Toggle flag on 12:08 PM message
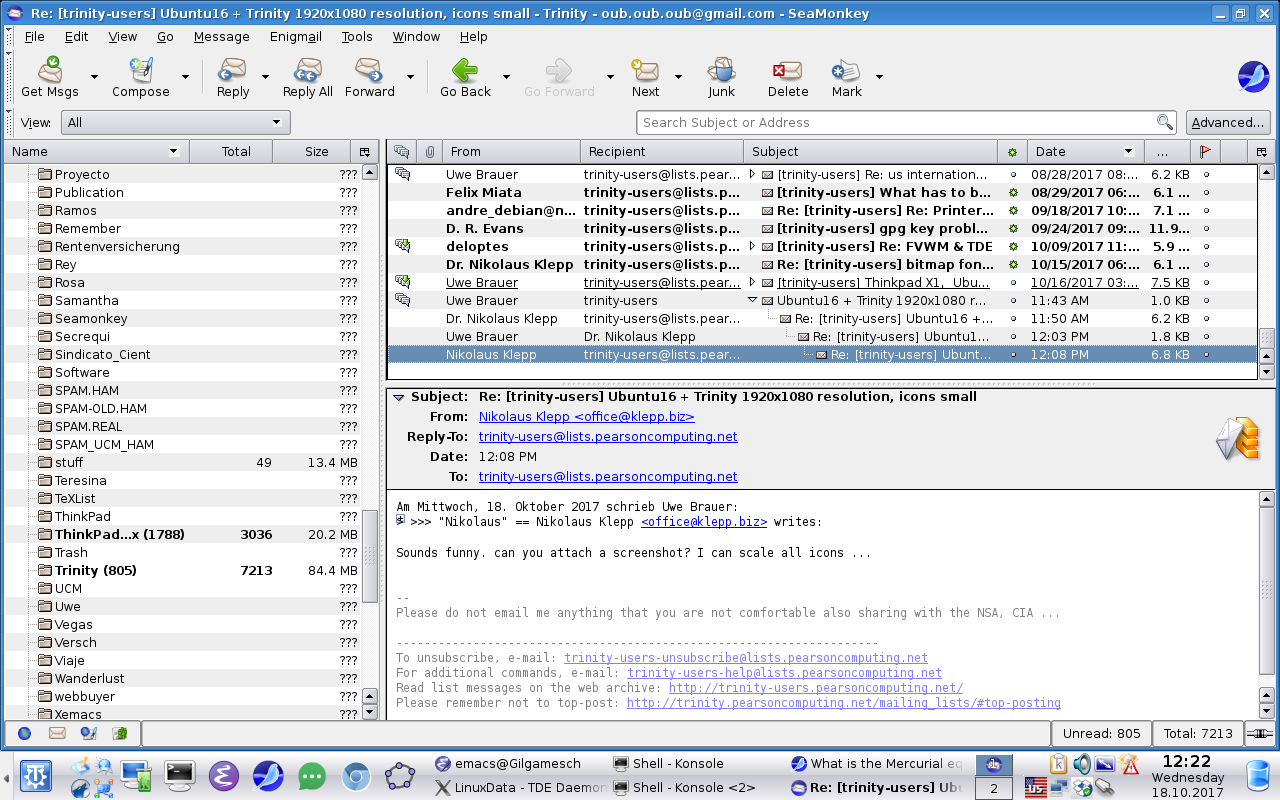Screen dimensions: 1280x800 point(1206,354)
